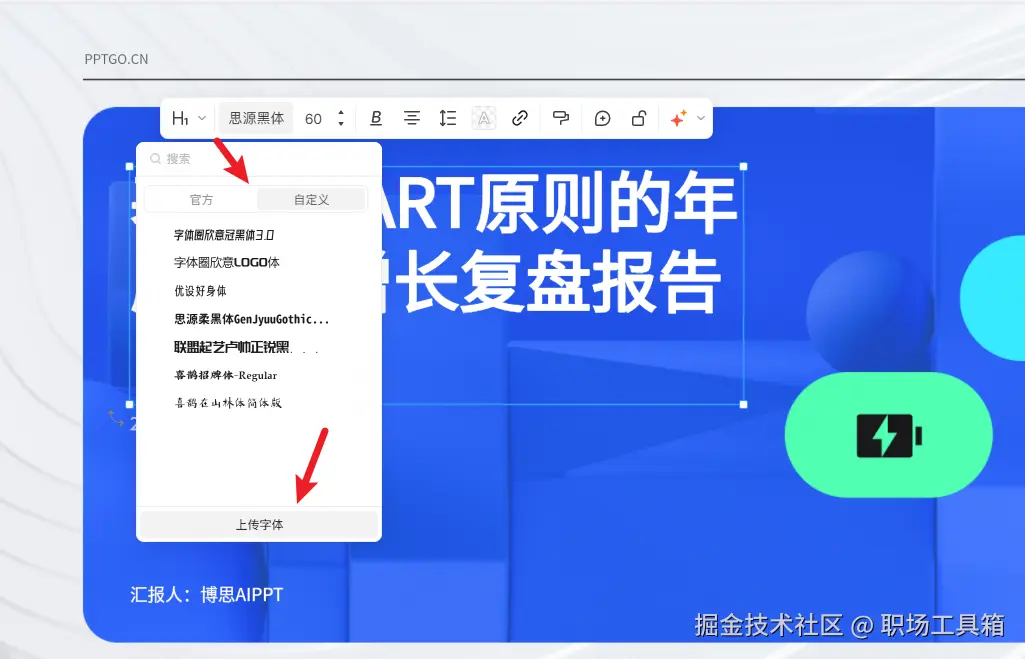Click the bottom-right selection handle of title
Screen dimensions: 1025x659
pos(743,405)
